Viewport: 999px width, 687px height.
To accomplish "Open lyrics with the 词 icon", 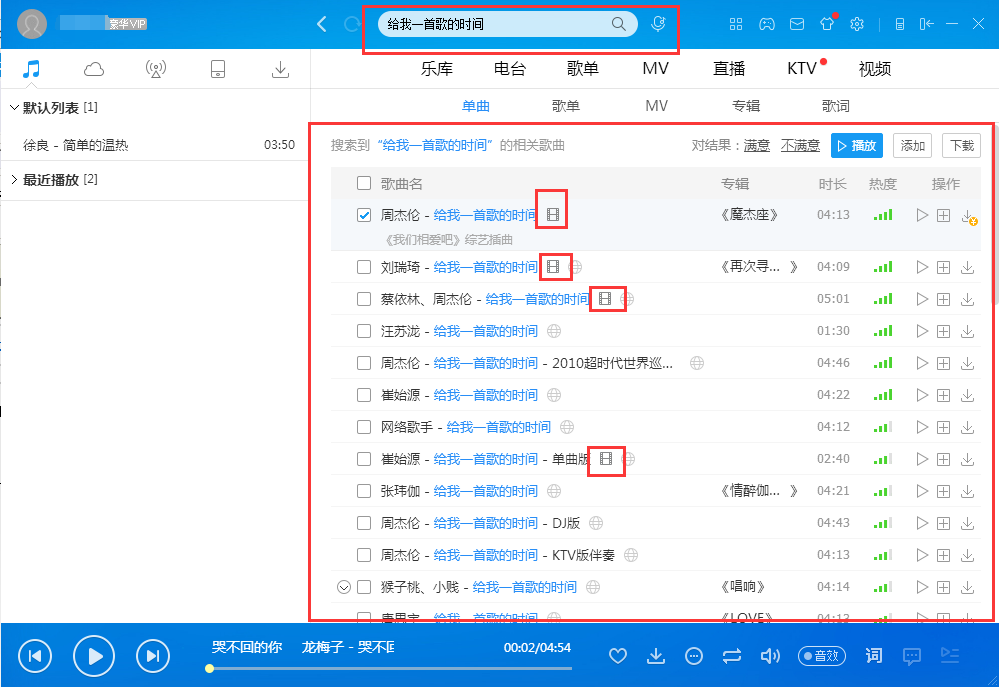I will click(873, 656).
